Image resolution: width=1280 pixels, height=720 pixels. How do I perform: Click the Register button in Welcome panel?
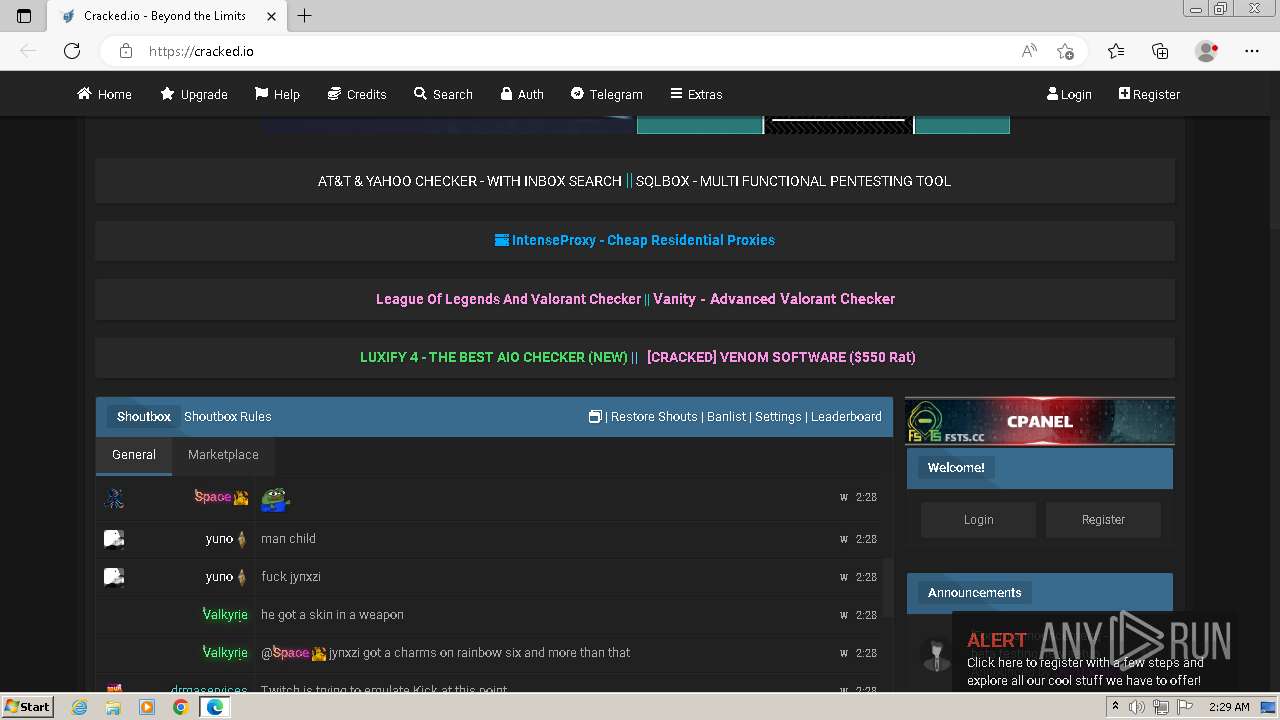pyautogui.click(x=1103, y=519)
